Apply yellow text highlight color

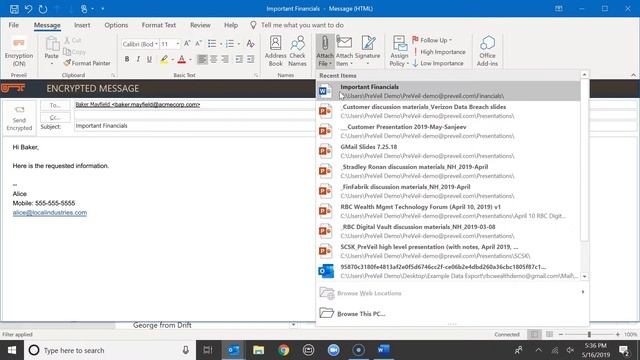[x=164, y=60]
